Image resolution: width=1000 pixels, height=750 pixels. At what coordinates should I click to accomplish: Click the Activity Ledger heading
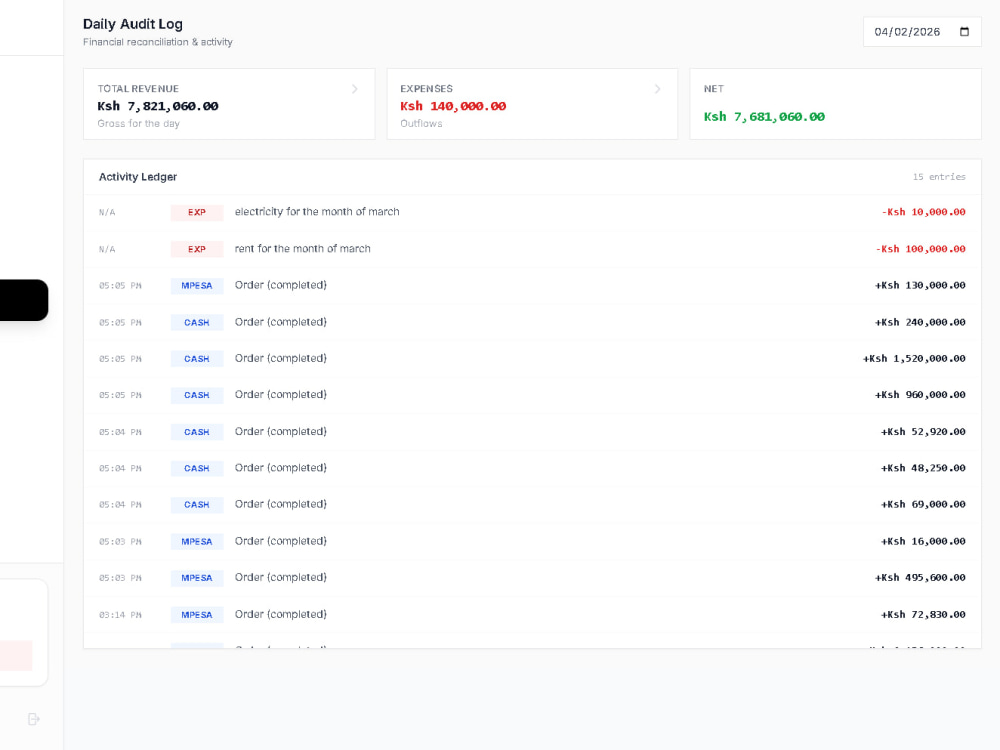pyautogui.click(x=138, y=177)
